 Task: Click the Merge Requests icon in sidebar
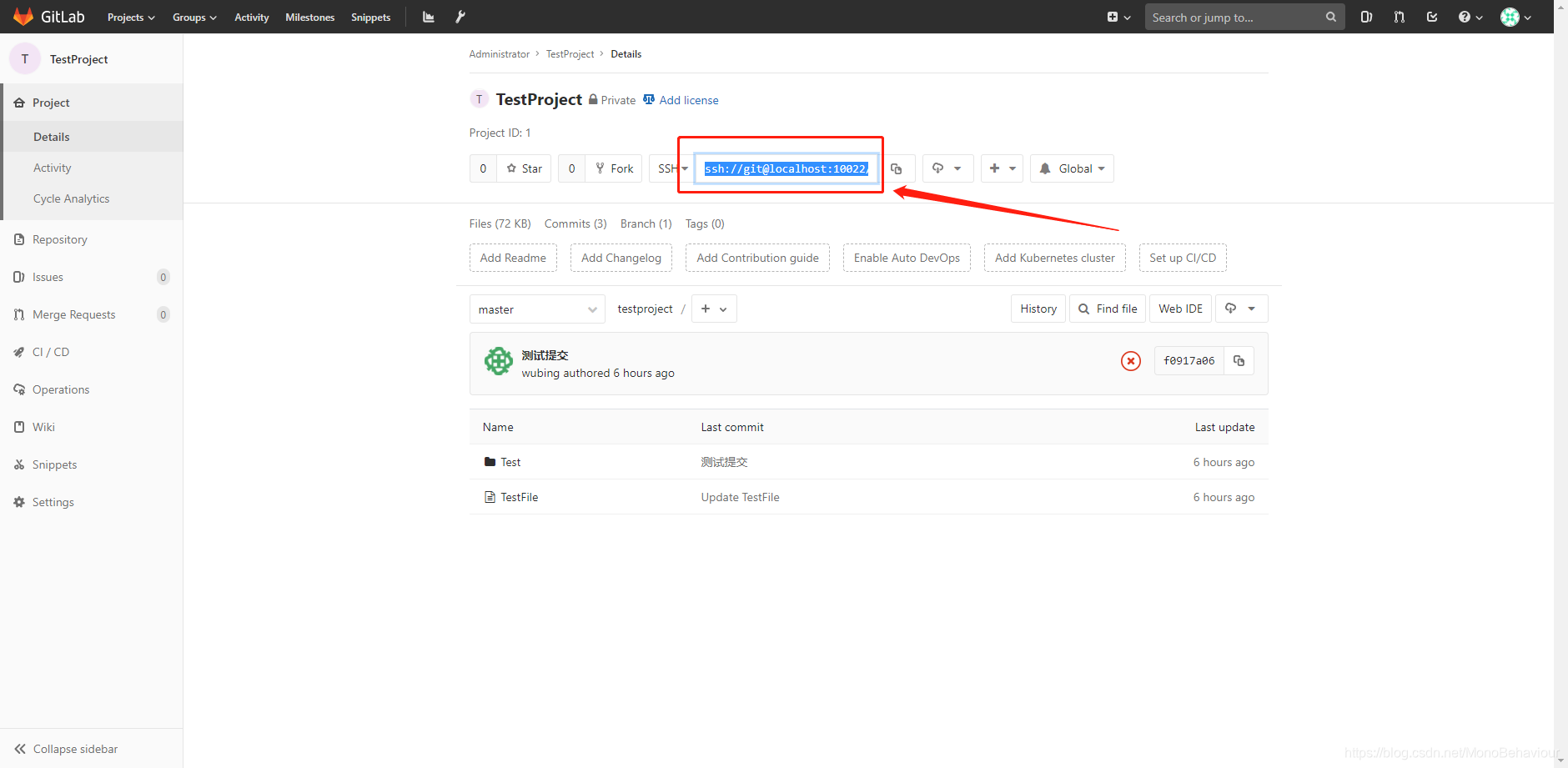(19, 314)
